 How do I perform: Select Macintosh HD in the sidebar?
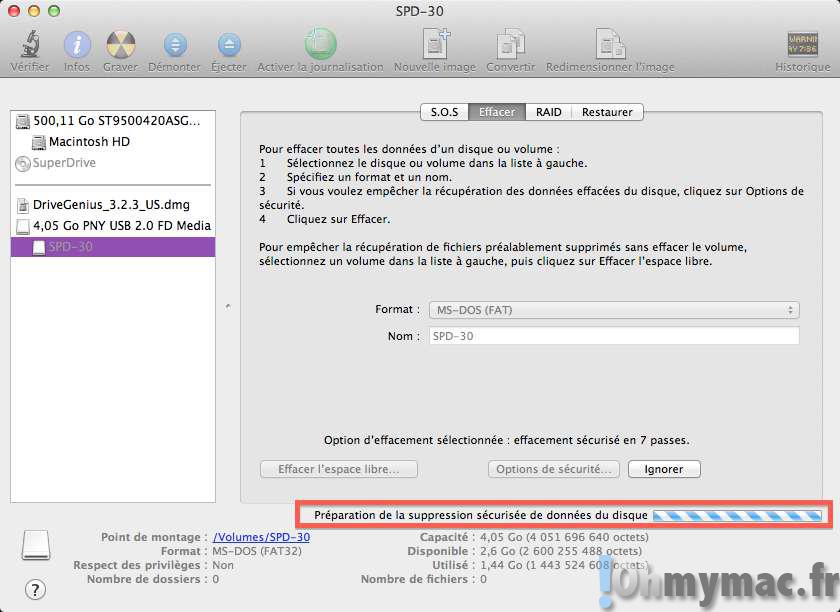point(89,142)
